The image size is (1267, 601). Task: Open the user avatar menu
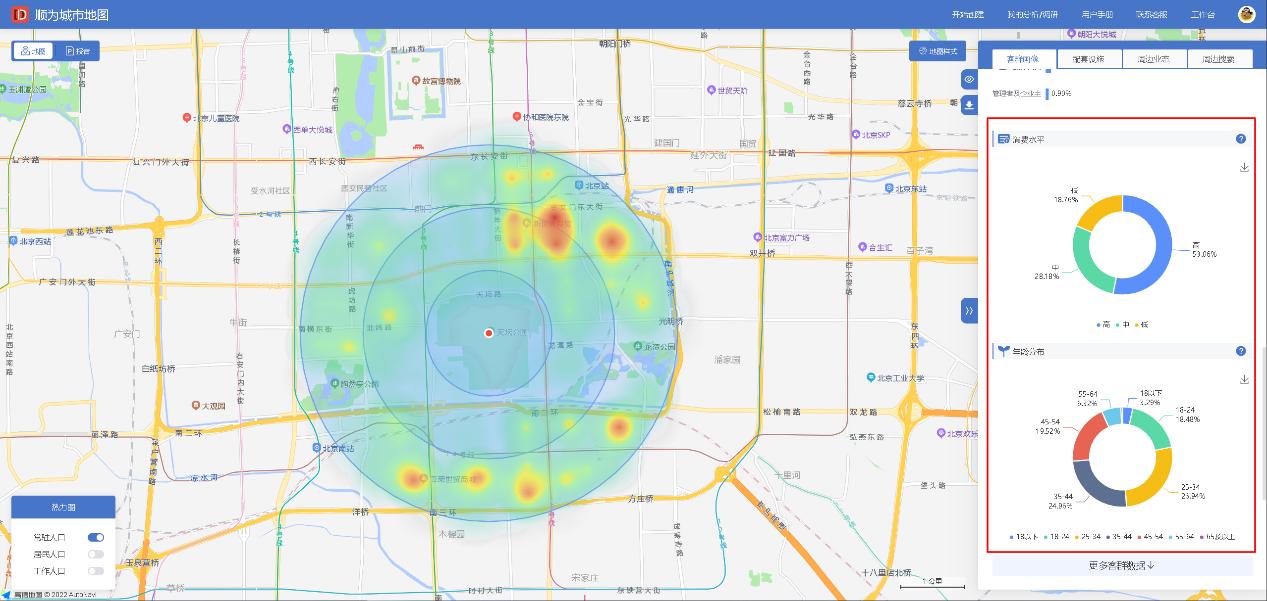click(x=1245, y=14)
